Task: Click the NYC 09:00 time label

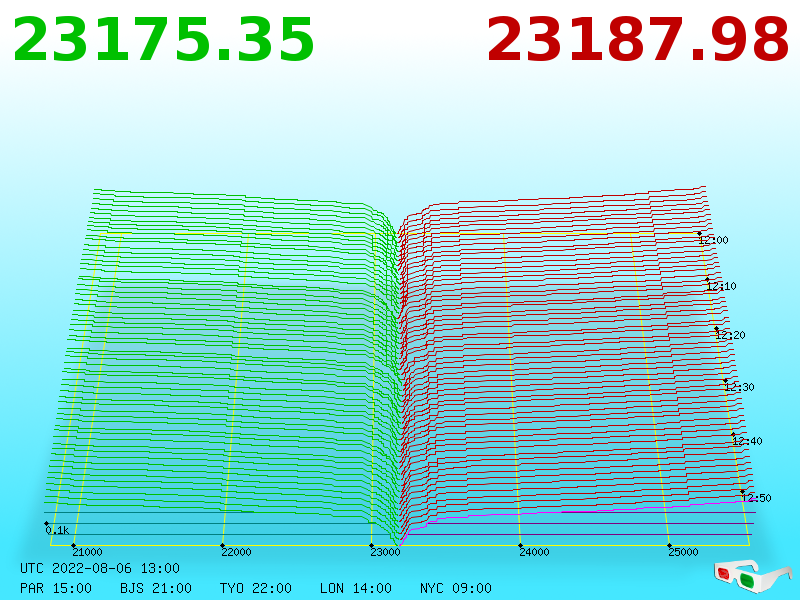Action: [x=456, y=588]
